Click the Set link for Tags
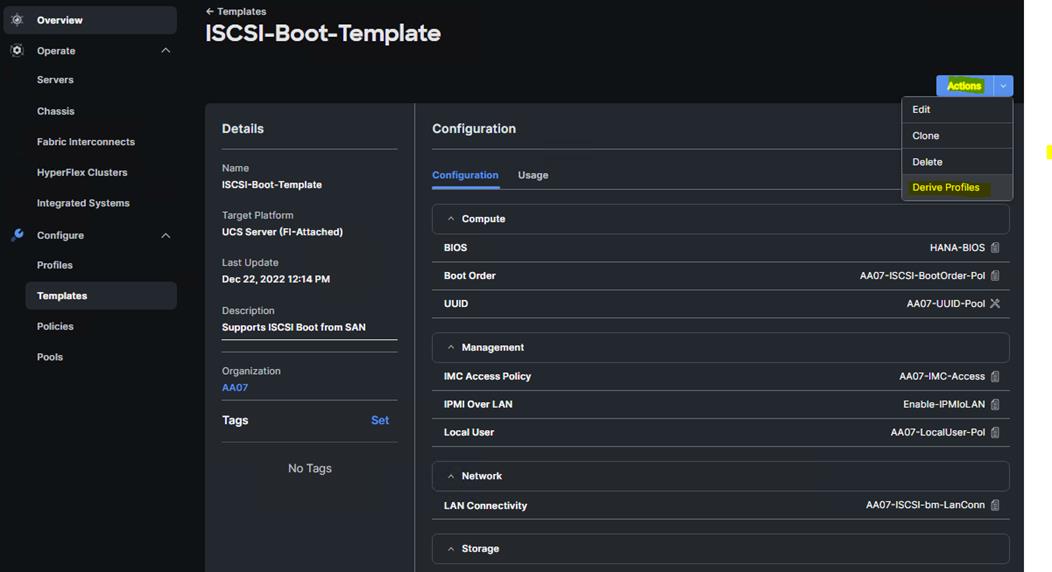The image size is (1052, 572). 380,420
